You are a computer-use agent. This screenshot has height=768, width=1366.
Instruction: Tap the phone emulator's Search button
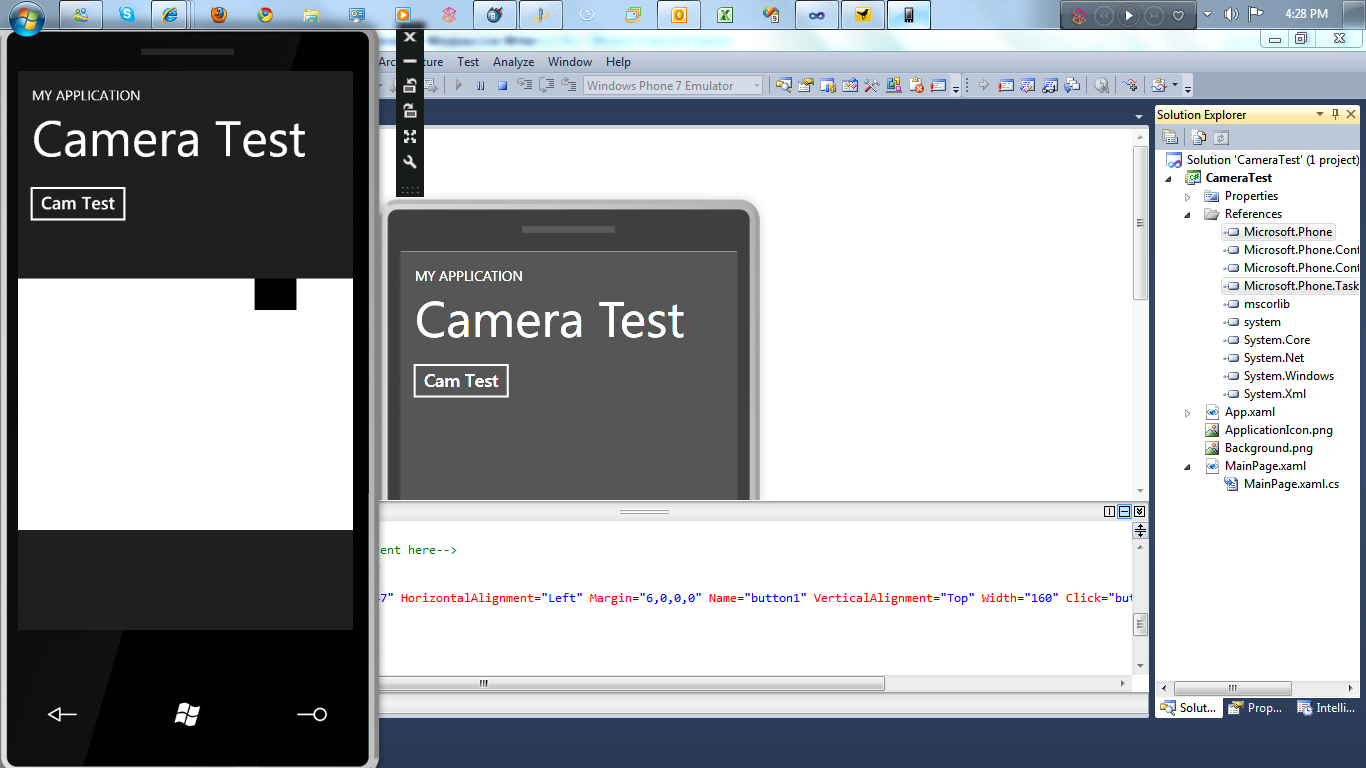[x=312, y=714]
